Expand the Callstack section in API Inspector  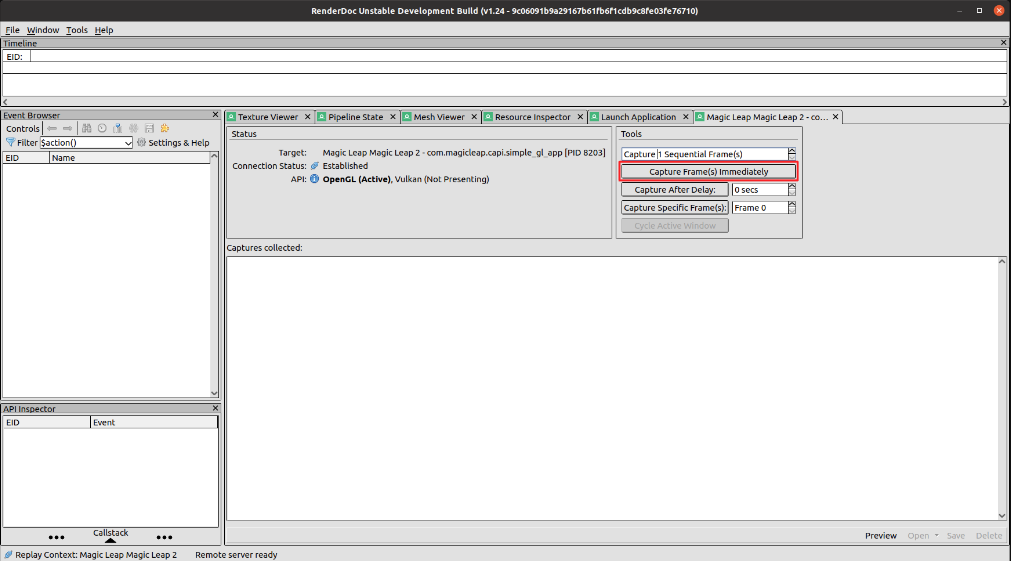click(x=110, y=536)
